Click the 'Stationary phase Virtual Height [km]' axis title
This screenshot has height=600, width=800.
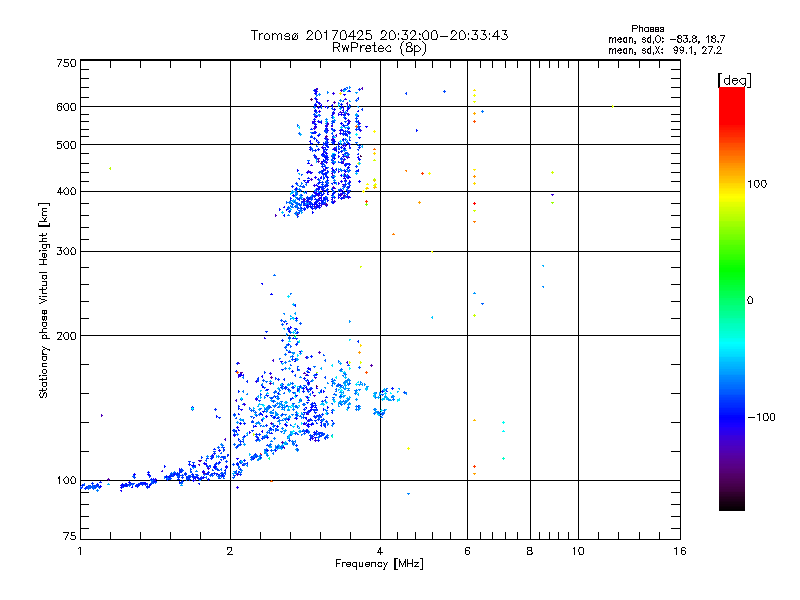(44, 301)
